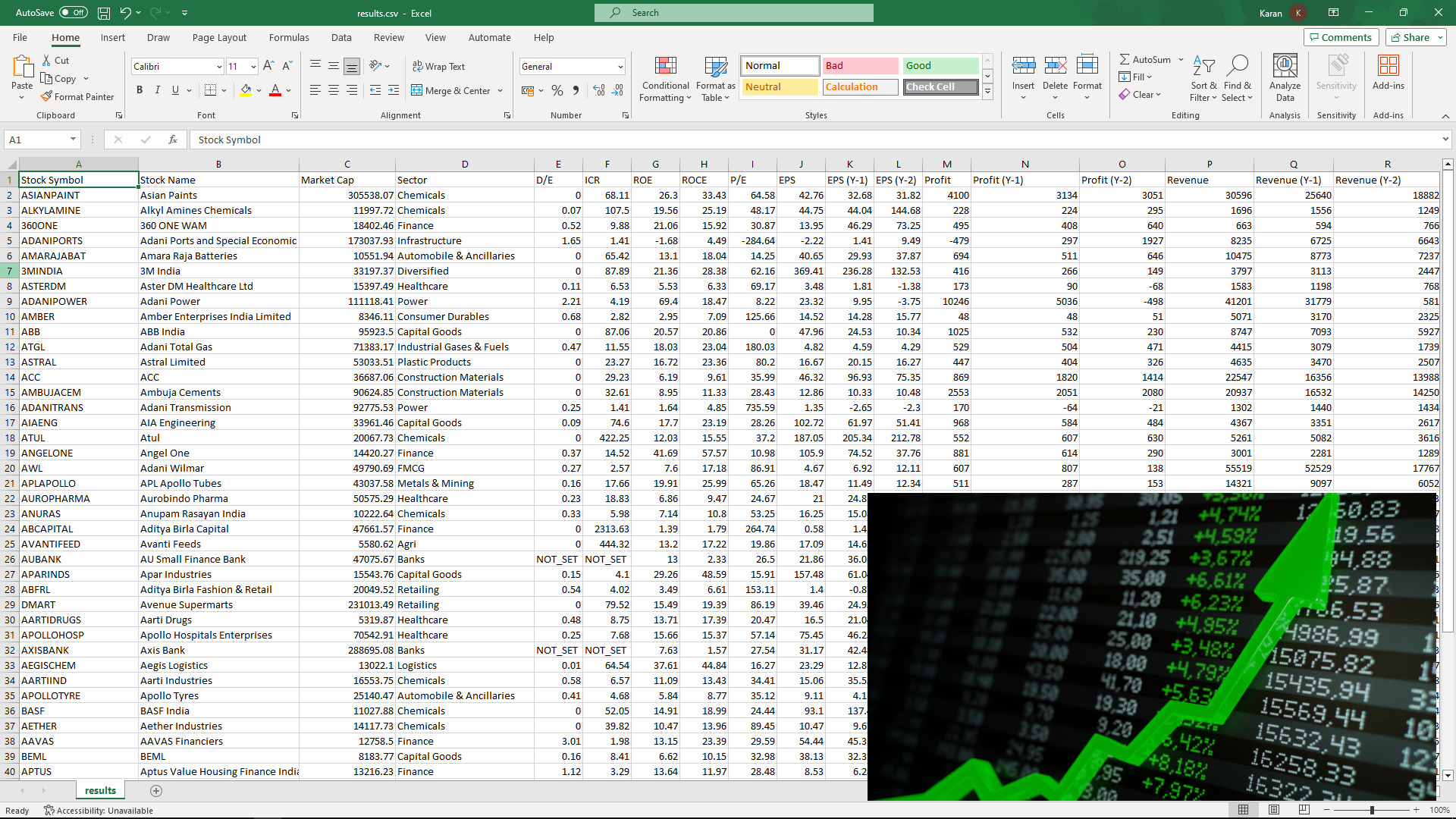1456x819 pixels.
Task: Open the Insert ribbon tab
Action: [x=112, y=37]
